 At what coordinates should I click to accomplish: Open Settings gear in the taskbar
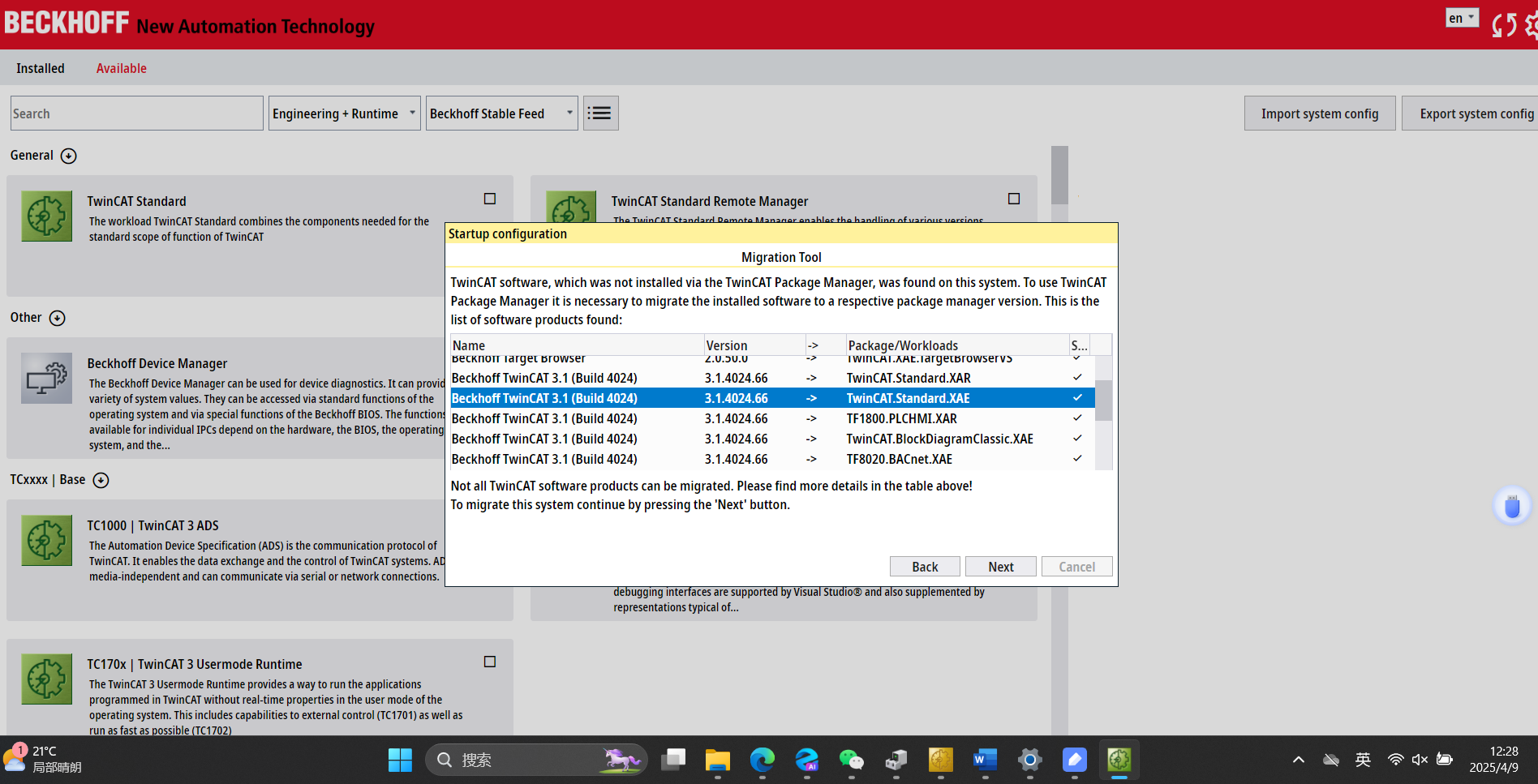point(1029,760)
